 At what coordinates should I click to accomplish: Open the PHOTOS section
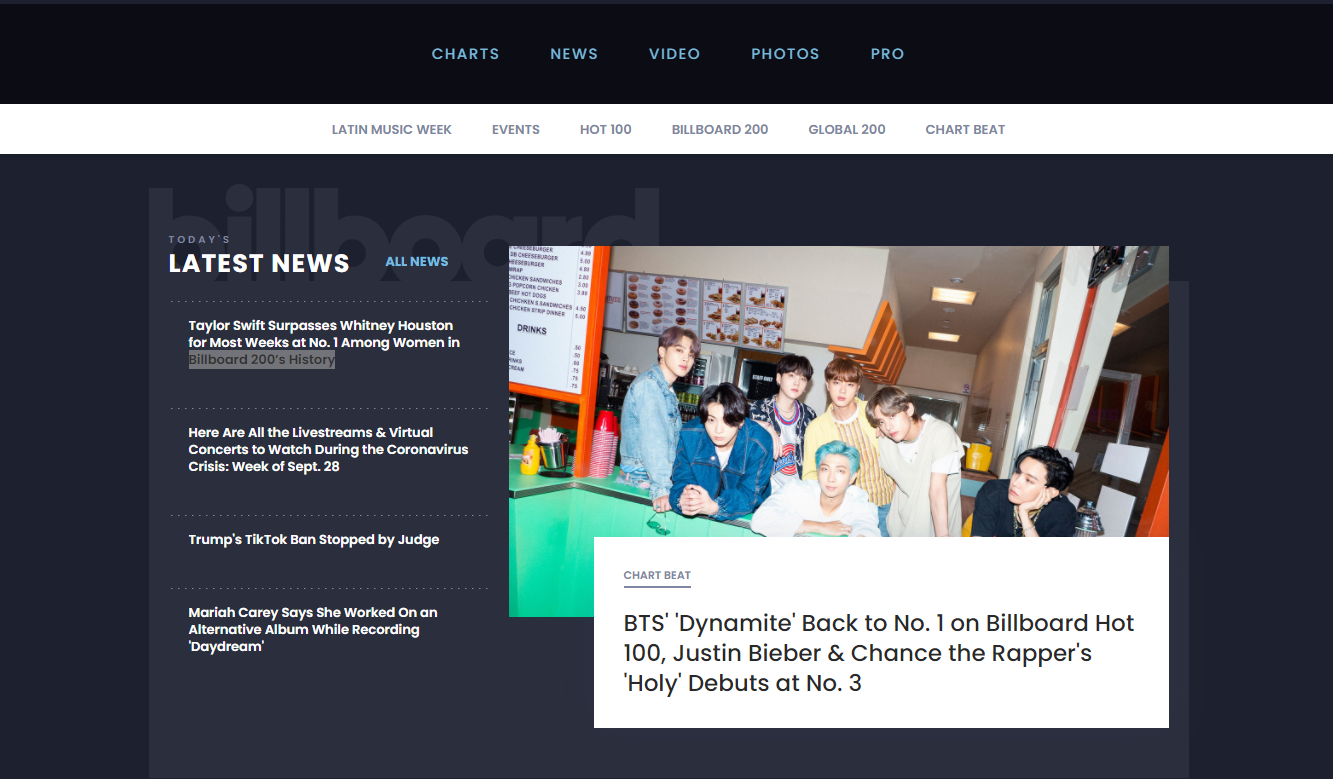click(x=785, y=54)
